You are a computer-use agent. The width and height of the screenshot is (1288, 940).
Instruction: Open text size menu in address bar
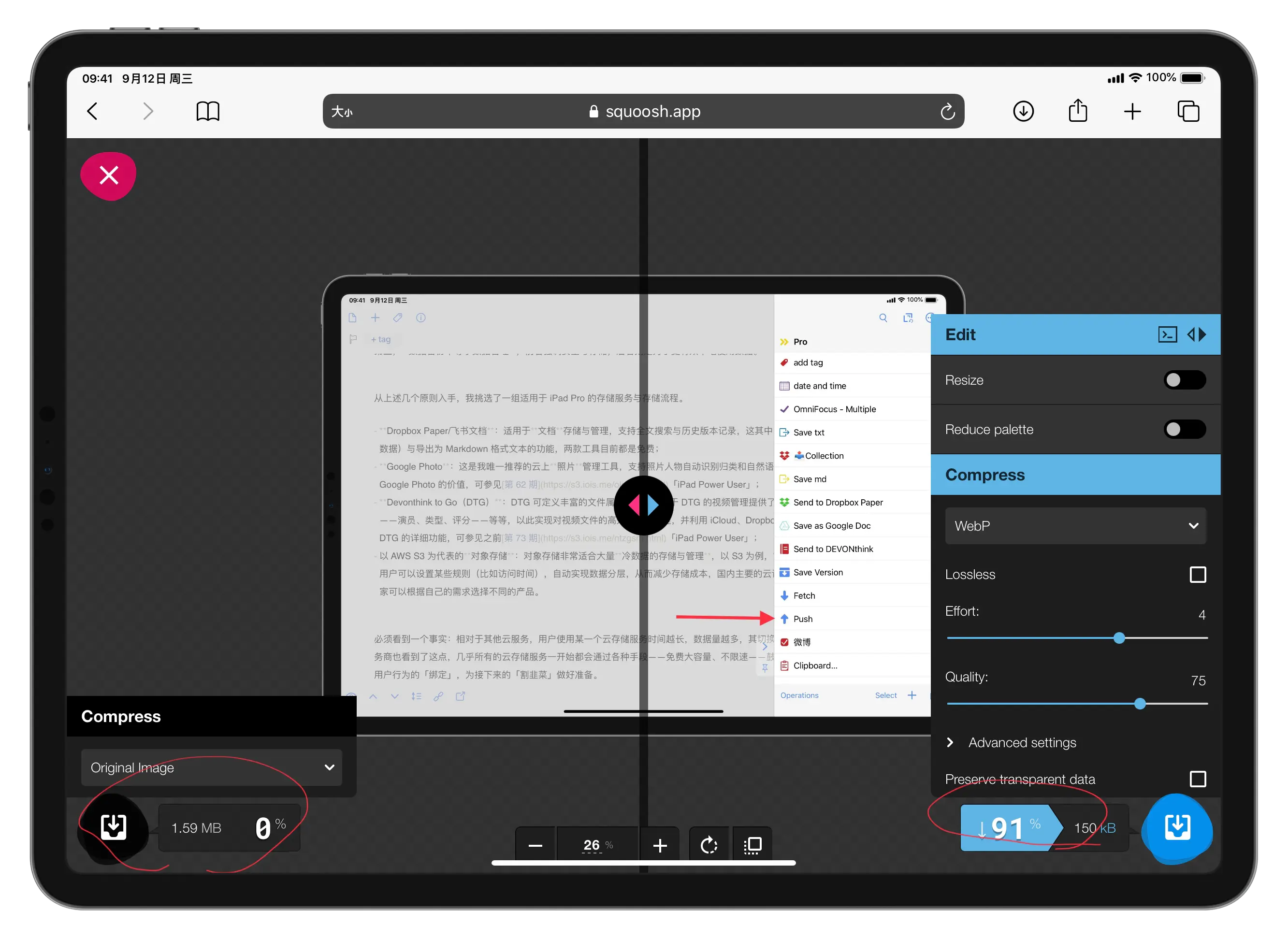tap(342, 112)
